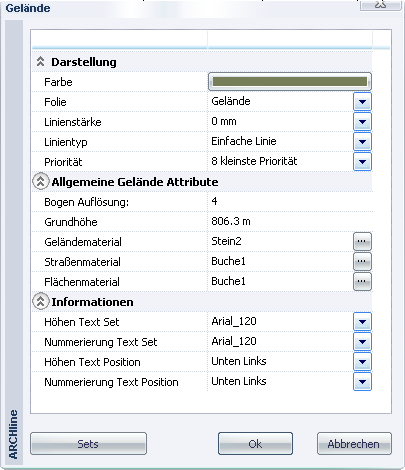
Task: Collapse the Informationen section
Action: [41, 302]
